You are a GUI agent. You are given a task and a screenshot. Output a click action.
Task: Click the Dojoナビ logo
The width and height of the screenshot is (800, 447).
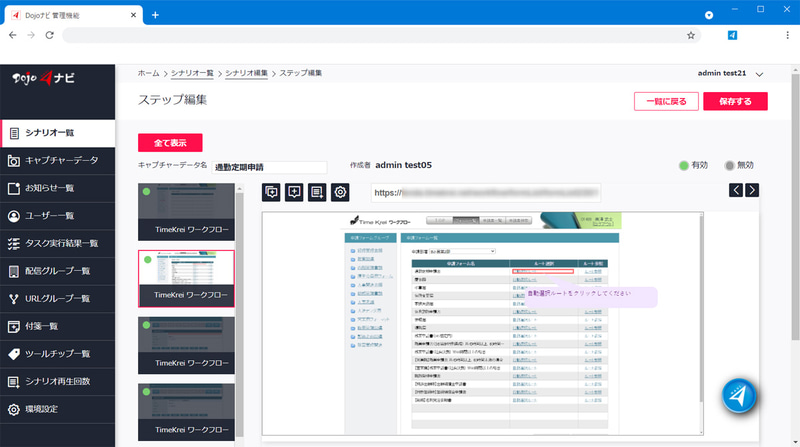(44, 78)
